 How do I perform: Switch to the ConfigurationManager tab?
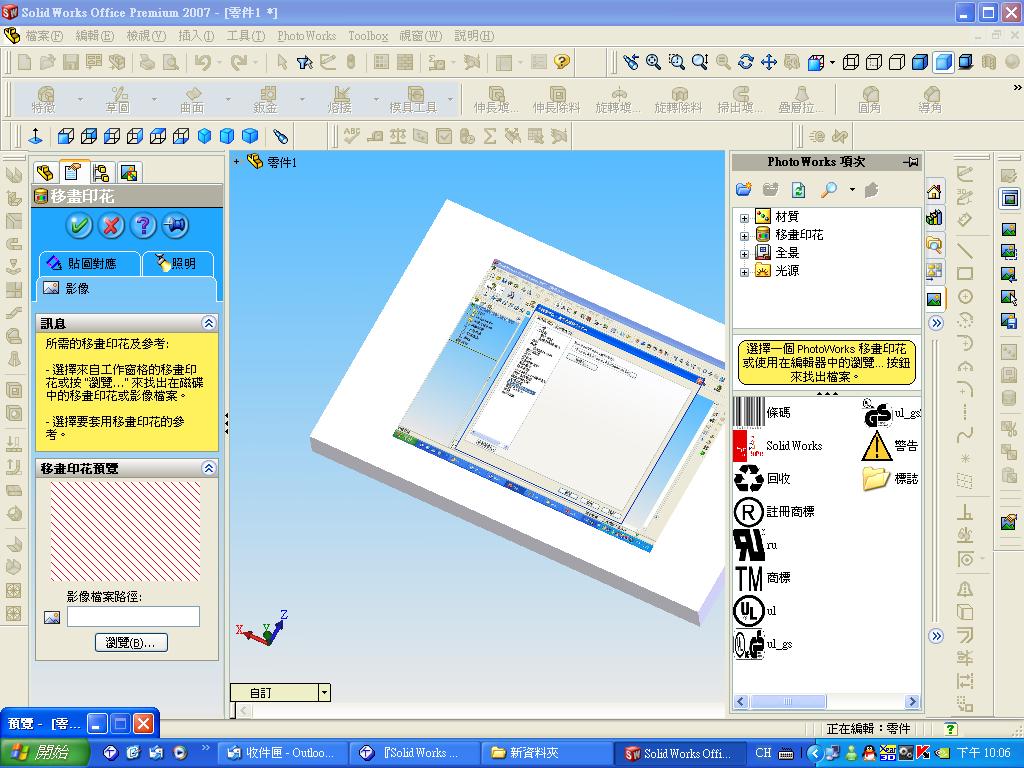101,172
